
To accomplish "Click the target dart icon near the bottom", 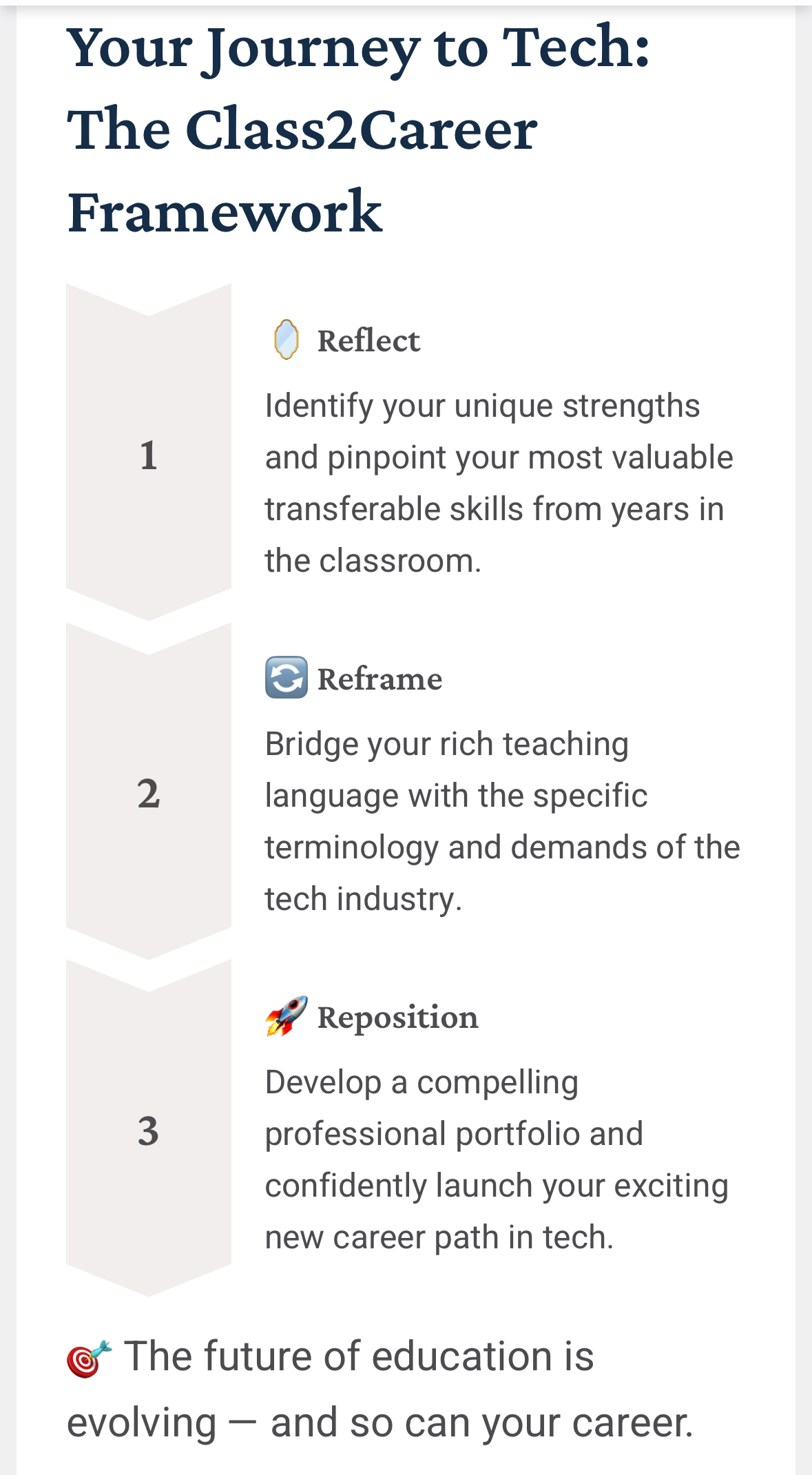I will (x=89, y=1358).
